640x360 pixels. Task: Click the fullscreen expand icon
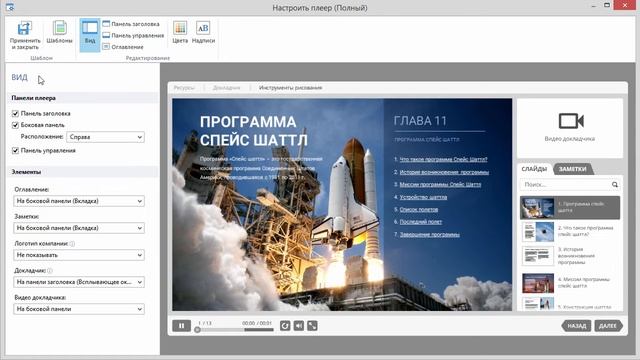[313, 326]
